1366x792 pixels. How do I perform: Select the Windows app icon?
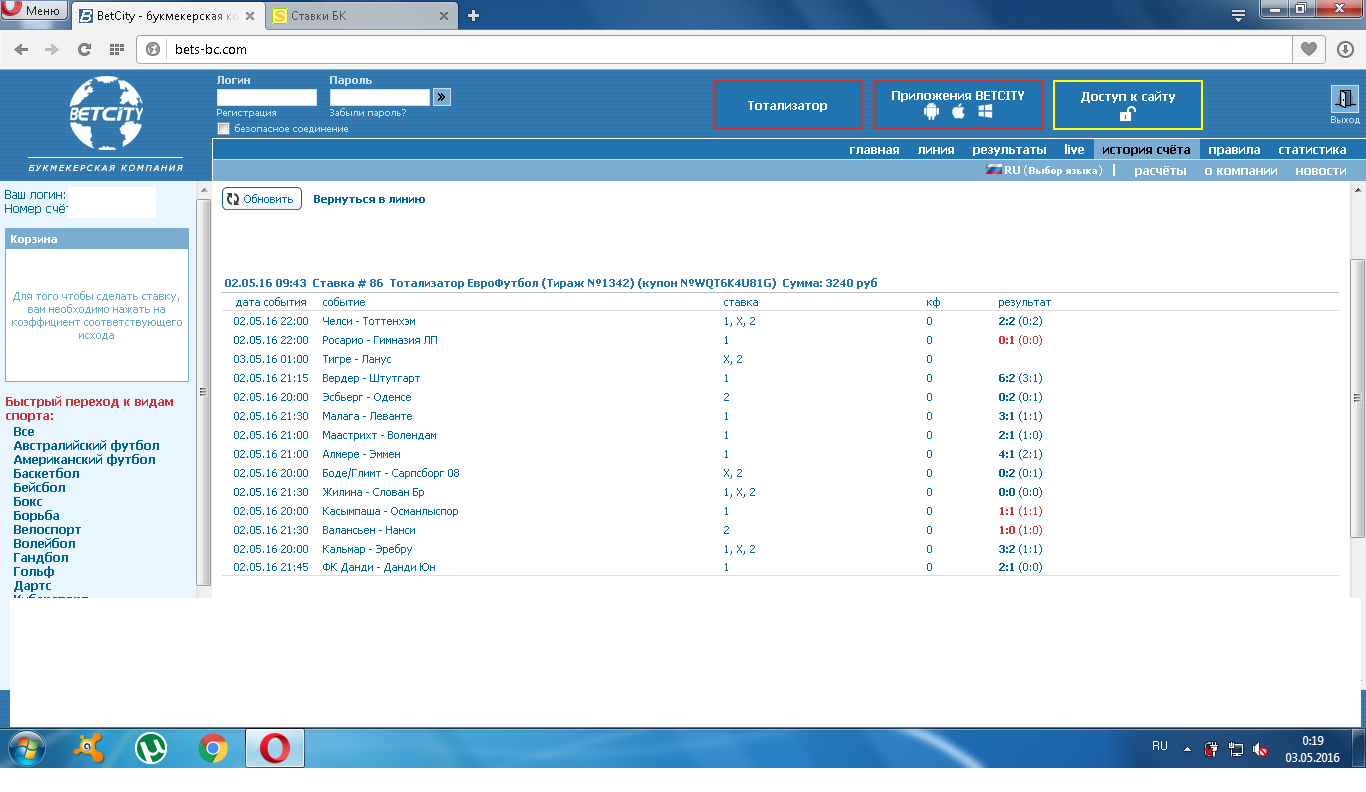click(x=985, y=112)
